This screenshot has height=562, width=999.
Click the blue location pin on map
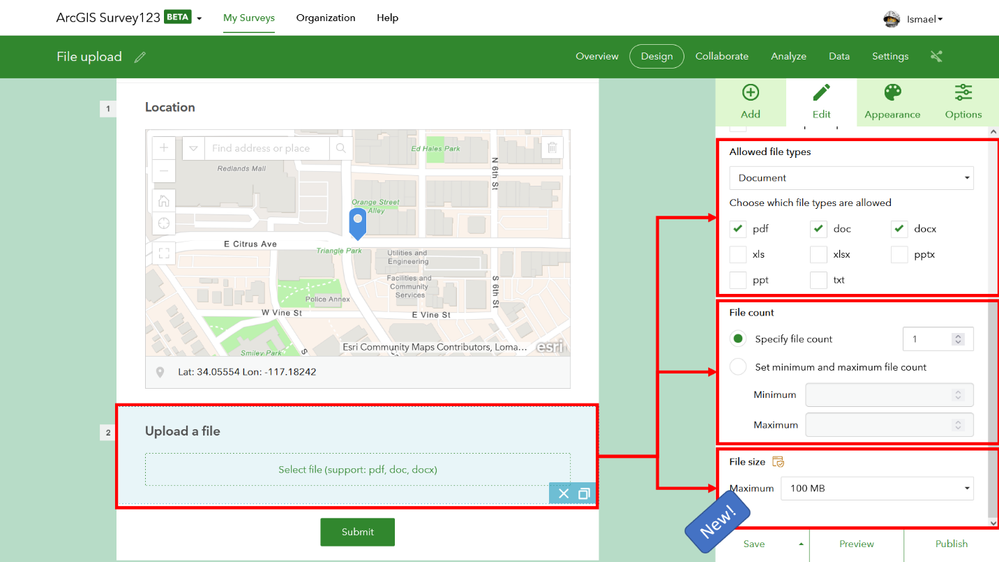pyautogui.click(x=357, y=224)
